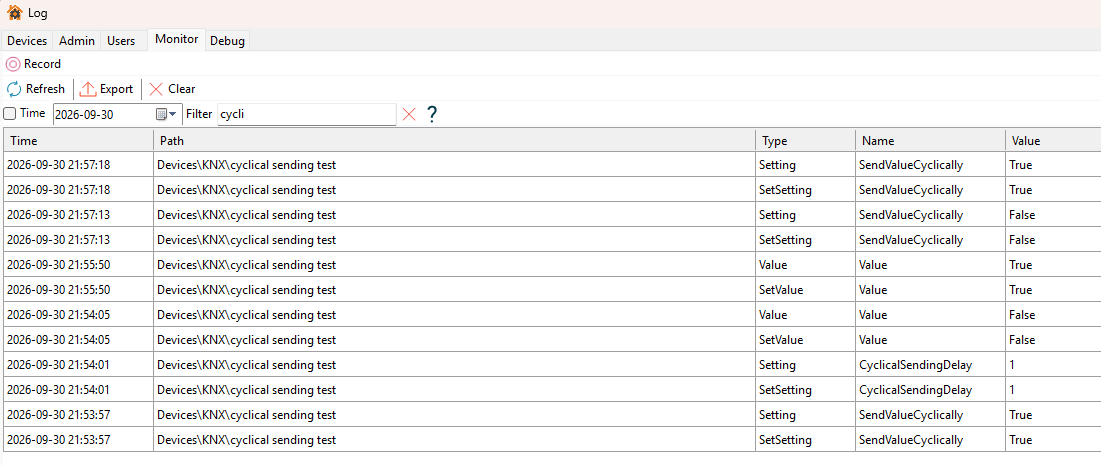Click into the Filter text field
Screen dimensions: 1101x465
click(307, 114)
